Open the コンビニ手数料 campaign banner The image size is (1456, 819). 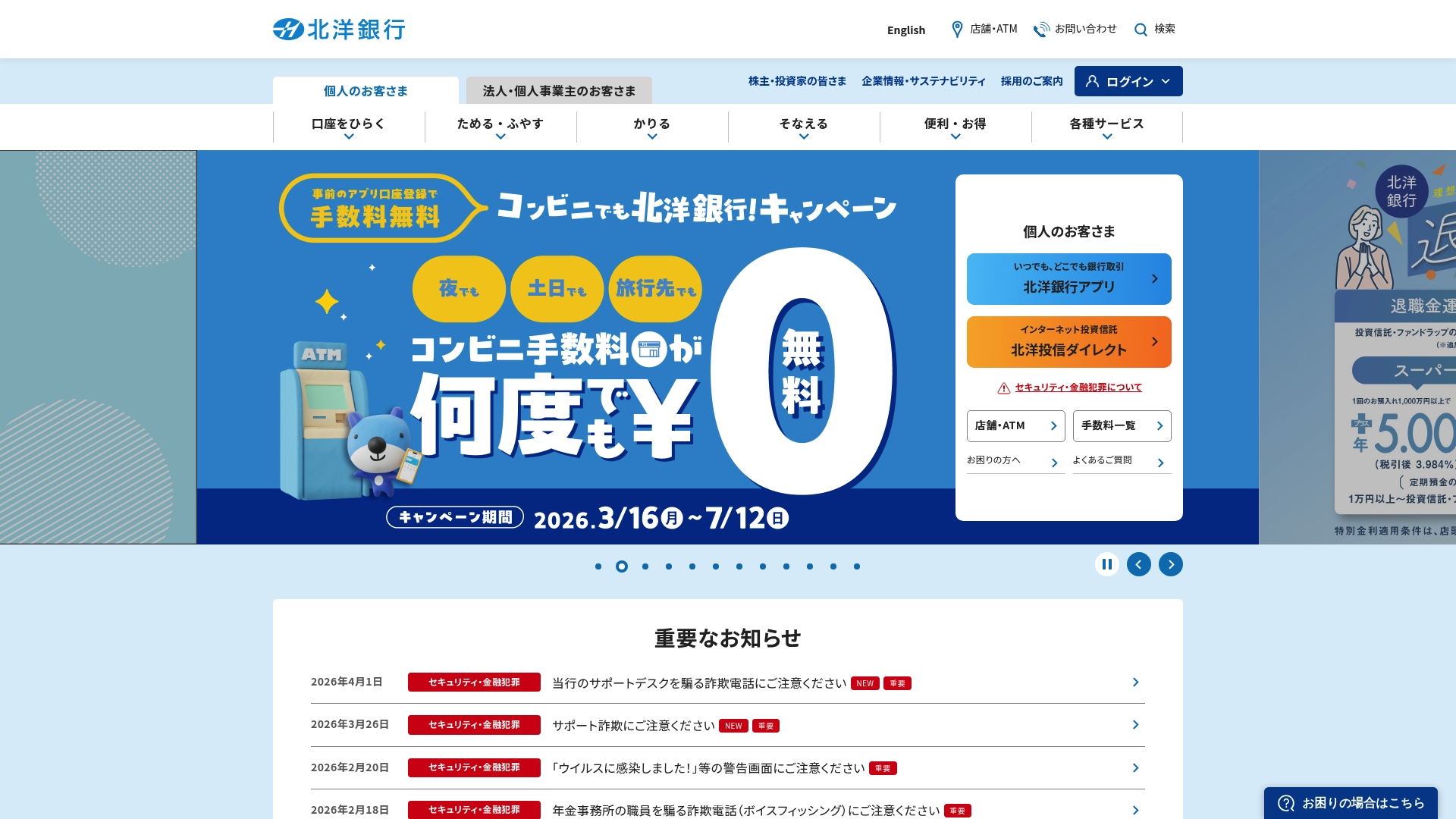pyautogui.click(x=576, y=347)
